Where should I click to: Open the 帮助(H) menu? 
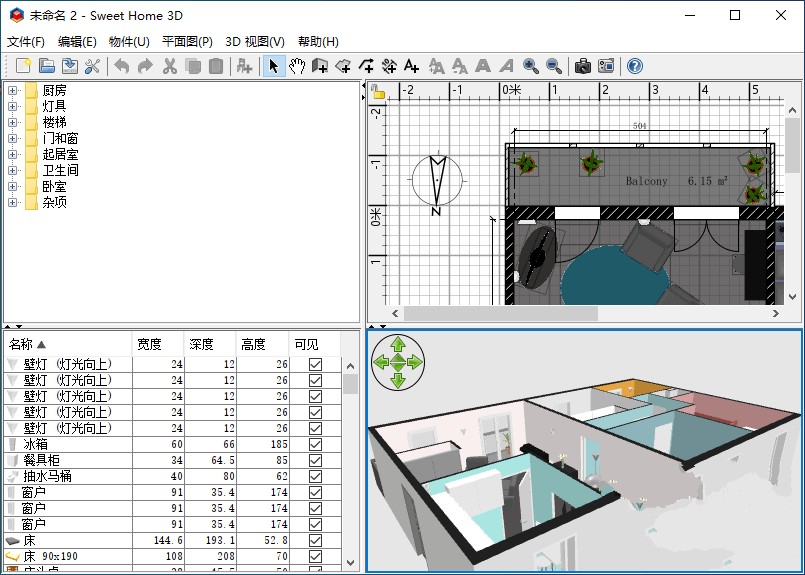(318, 42)
